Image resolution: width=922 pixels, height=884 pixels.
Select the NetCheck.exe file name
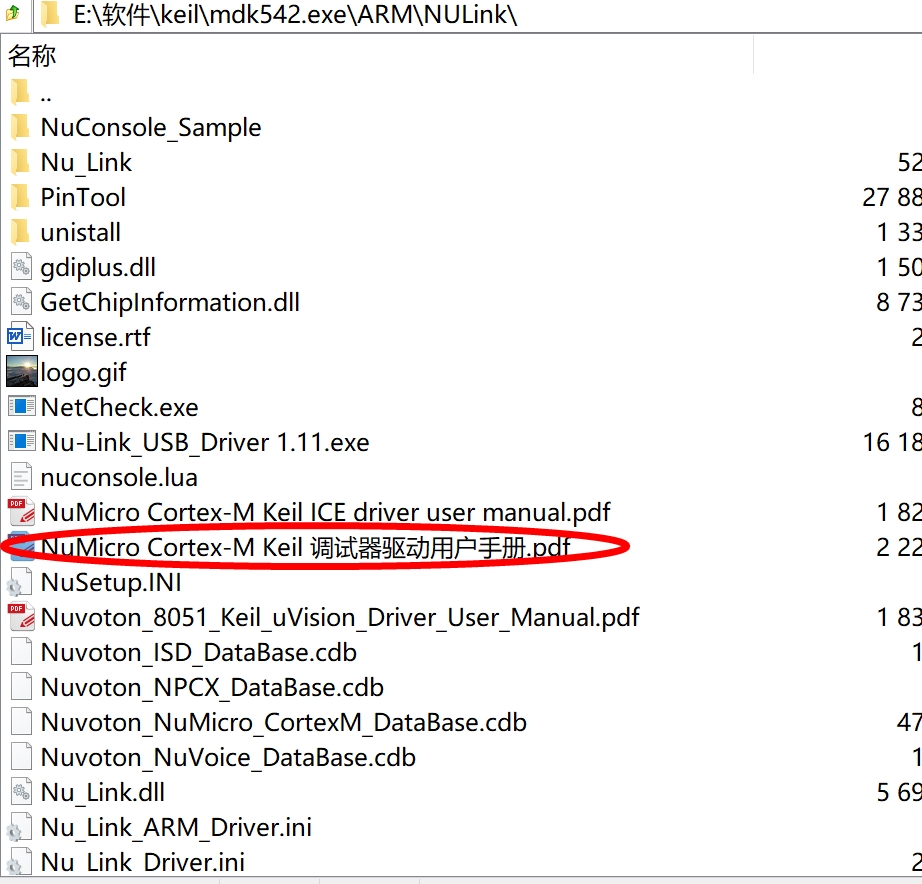(119, 407)
